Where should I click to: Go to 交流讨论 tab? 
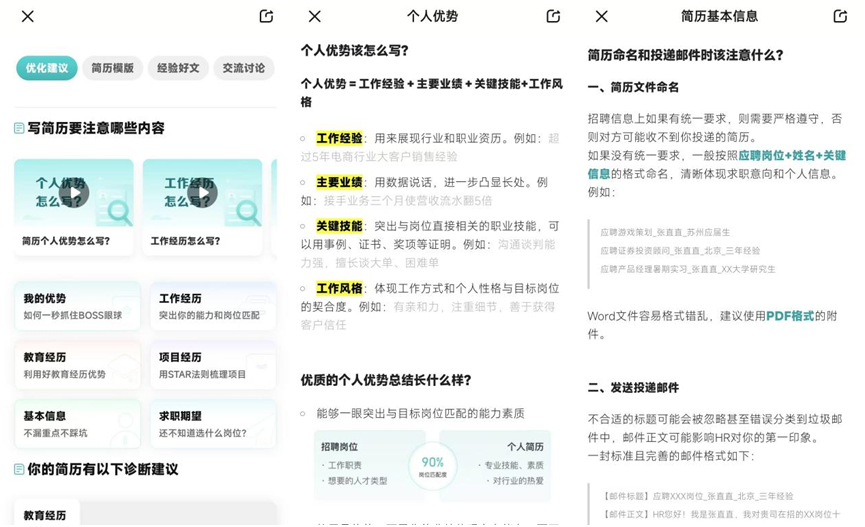click(x=244, y=68)
